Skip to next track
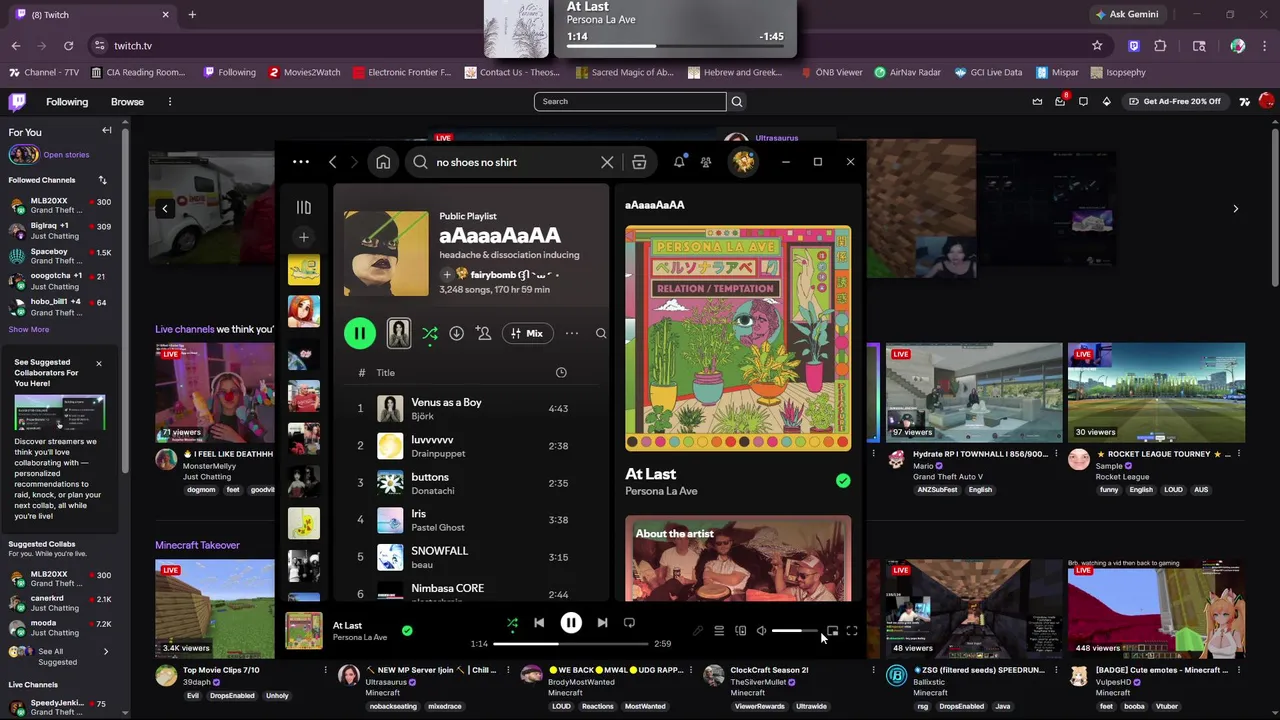The height and width of the screenshot is (720, 1280). click(602, 623)
